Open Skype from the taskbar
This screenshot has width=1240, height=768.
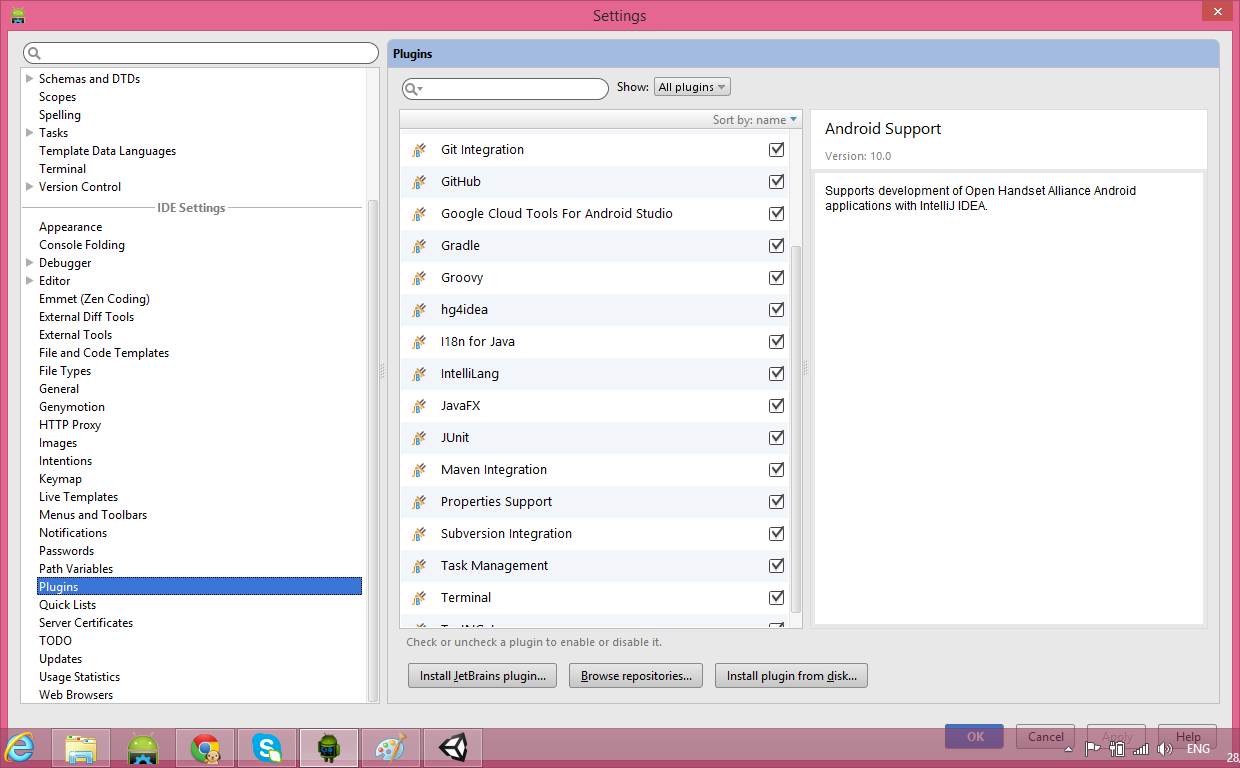(267, 748)
